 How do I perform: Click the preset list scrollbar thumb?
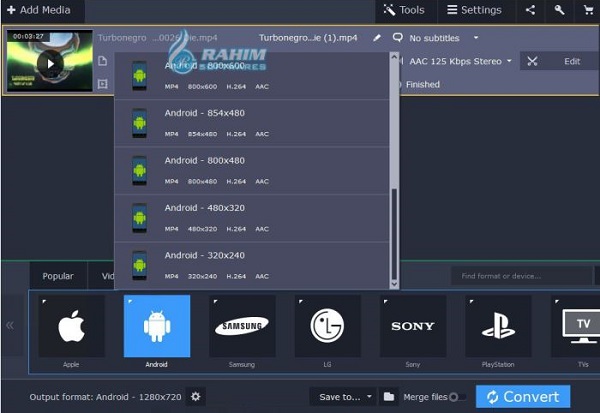coord(394,234)
